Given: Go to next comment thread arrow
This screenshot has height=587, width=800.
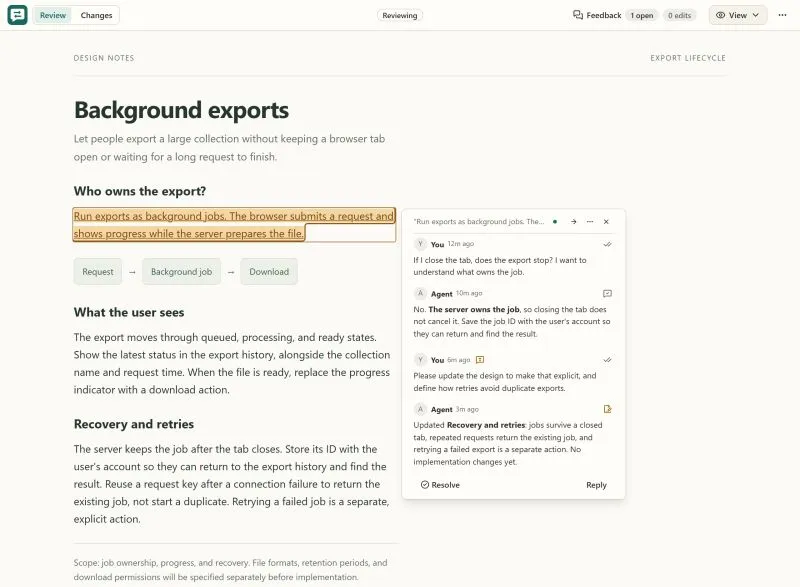Looking at the screenshot, I should point(573,222).
